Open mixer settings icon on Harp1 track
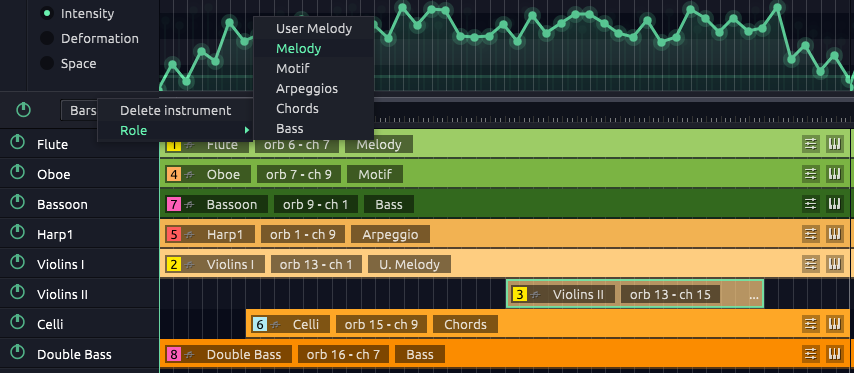Viewport: 854px width, 373px height. 810,234
